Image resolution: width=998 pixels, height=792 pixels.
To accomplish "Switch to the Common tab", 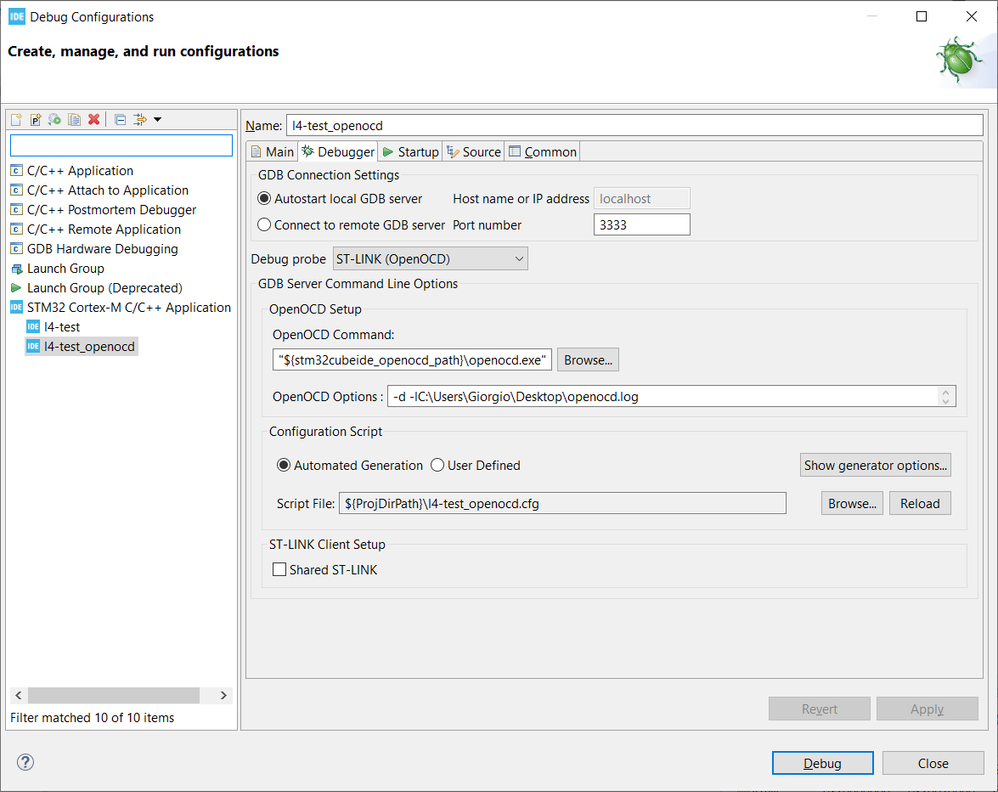I will (x=543, y=152).
